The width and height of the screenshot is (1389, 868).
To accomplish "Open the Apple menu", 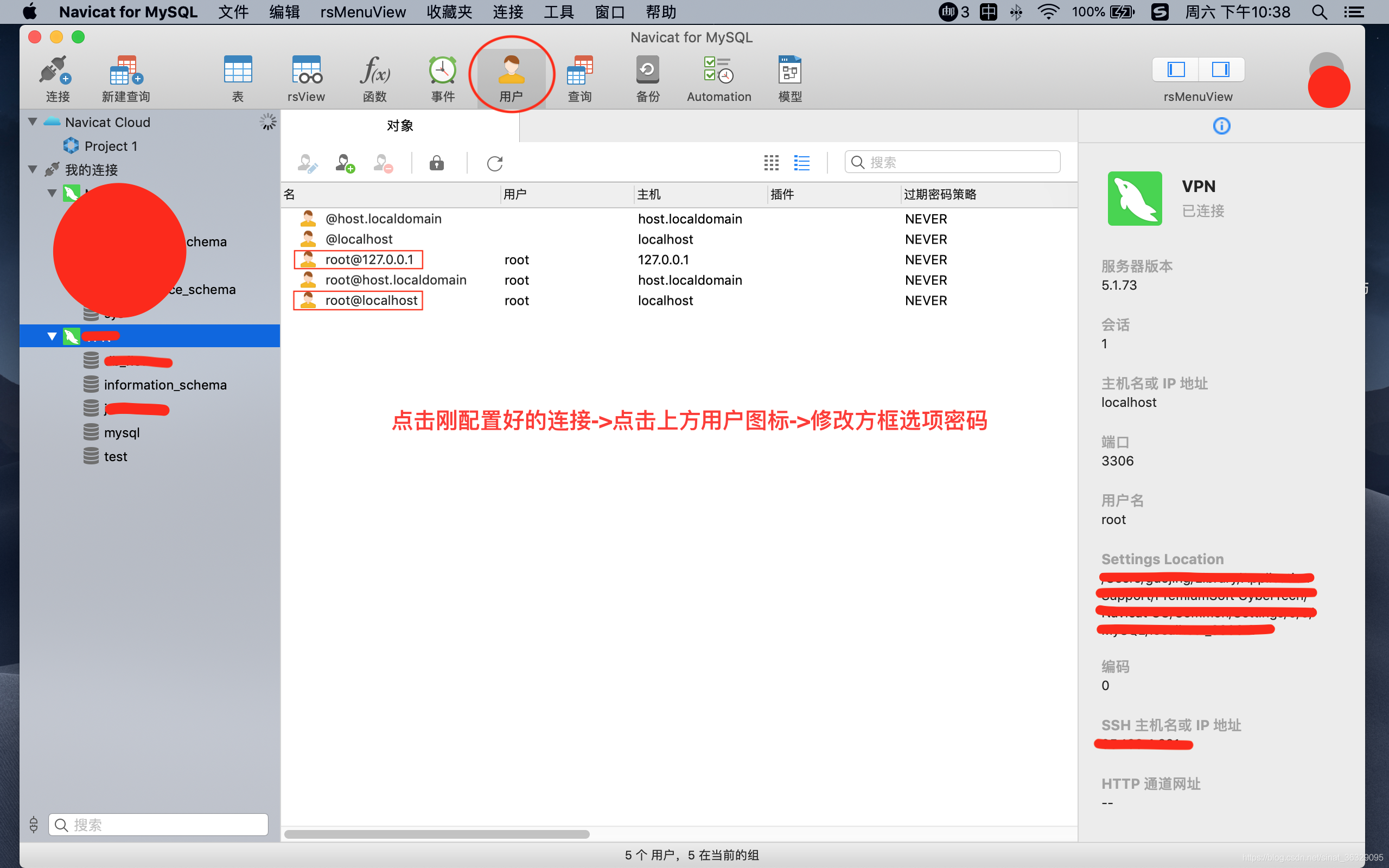I will (x=30, y=12).
